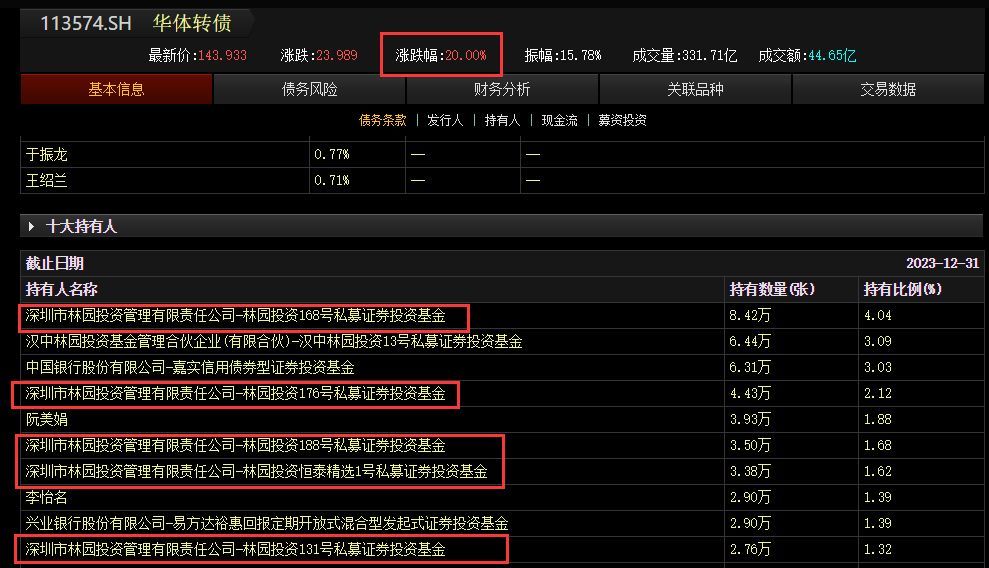Select the 汉中林园投资13号 fund row
Viewport: 989px width, 568px height.
(502, 342)
